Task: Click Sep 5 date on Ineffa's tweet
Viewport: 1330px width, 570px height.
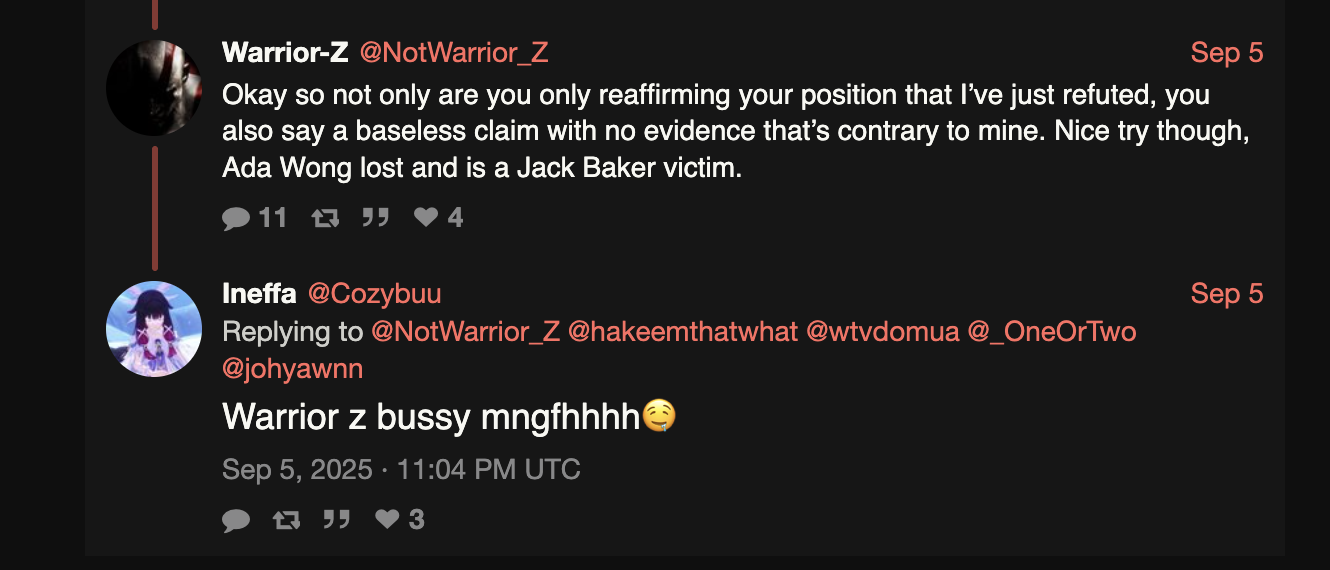Action: (x=1227, y=294)
